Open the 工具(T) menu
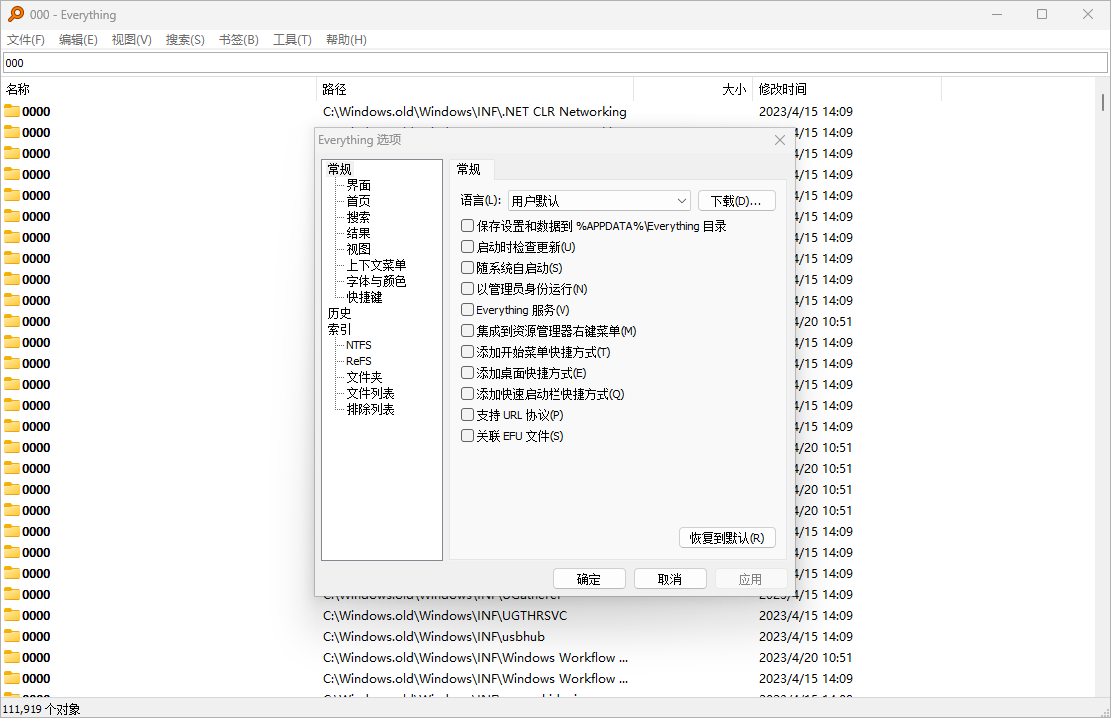Screen dimensions: 1111x718 pyautogui.click(x=292, y=40)
